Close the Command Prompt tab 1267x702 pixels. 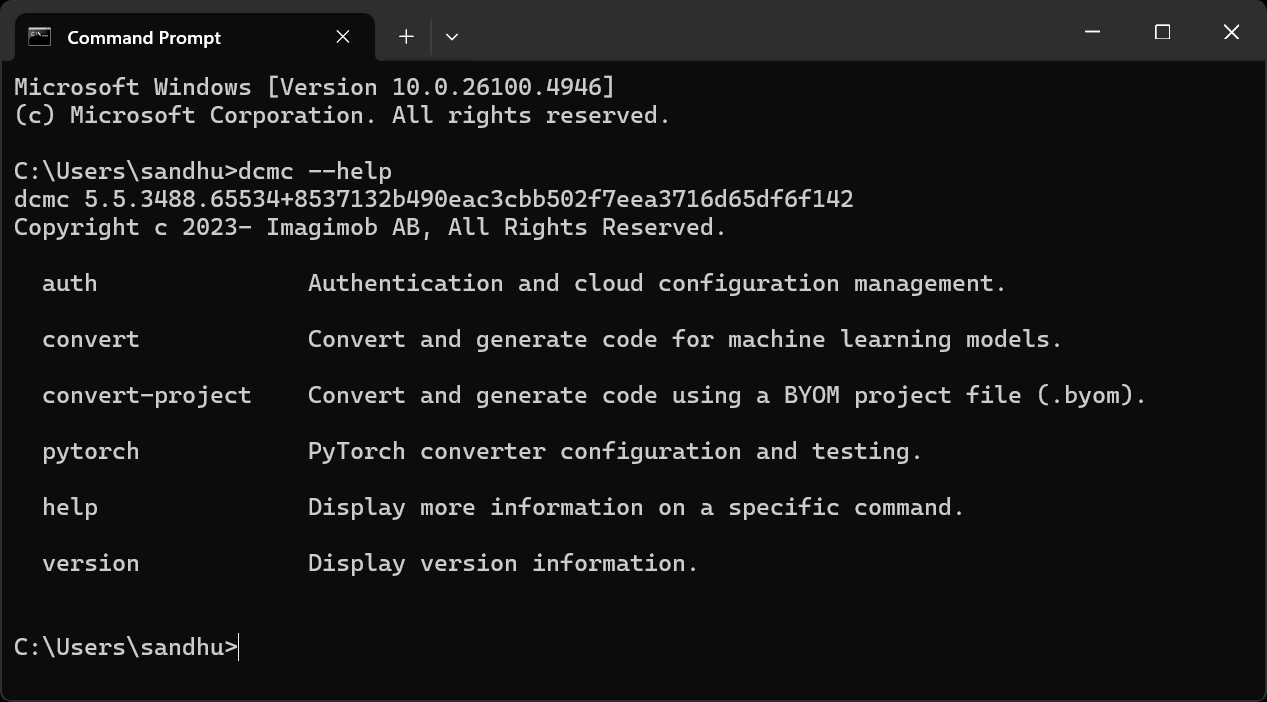[x=343, y=37]
